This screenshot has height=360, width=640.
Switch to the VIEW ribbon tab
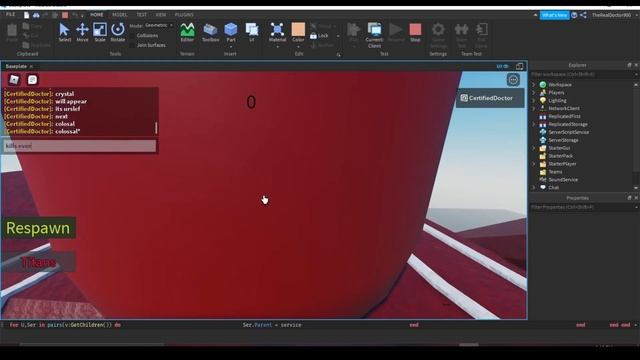161,15
